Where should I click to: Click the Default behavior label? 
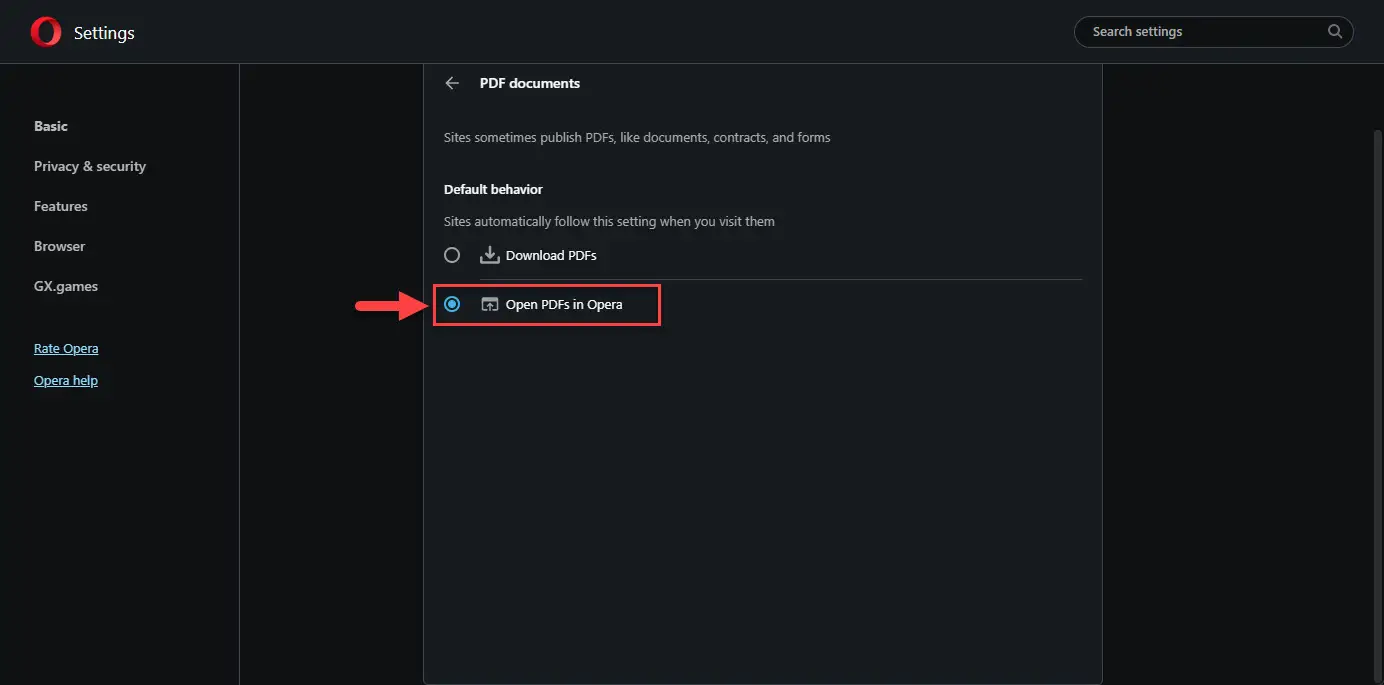pos(493,189)
